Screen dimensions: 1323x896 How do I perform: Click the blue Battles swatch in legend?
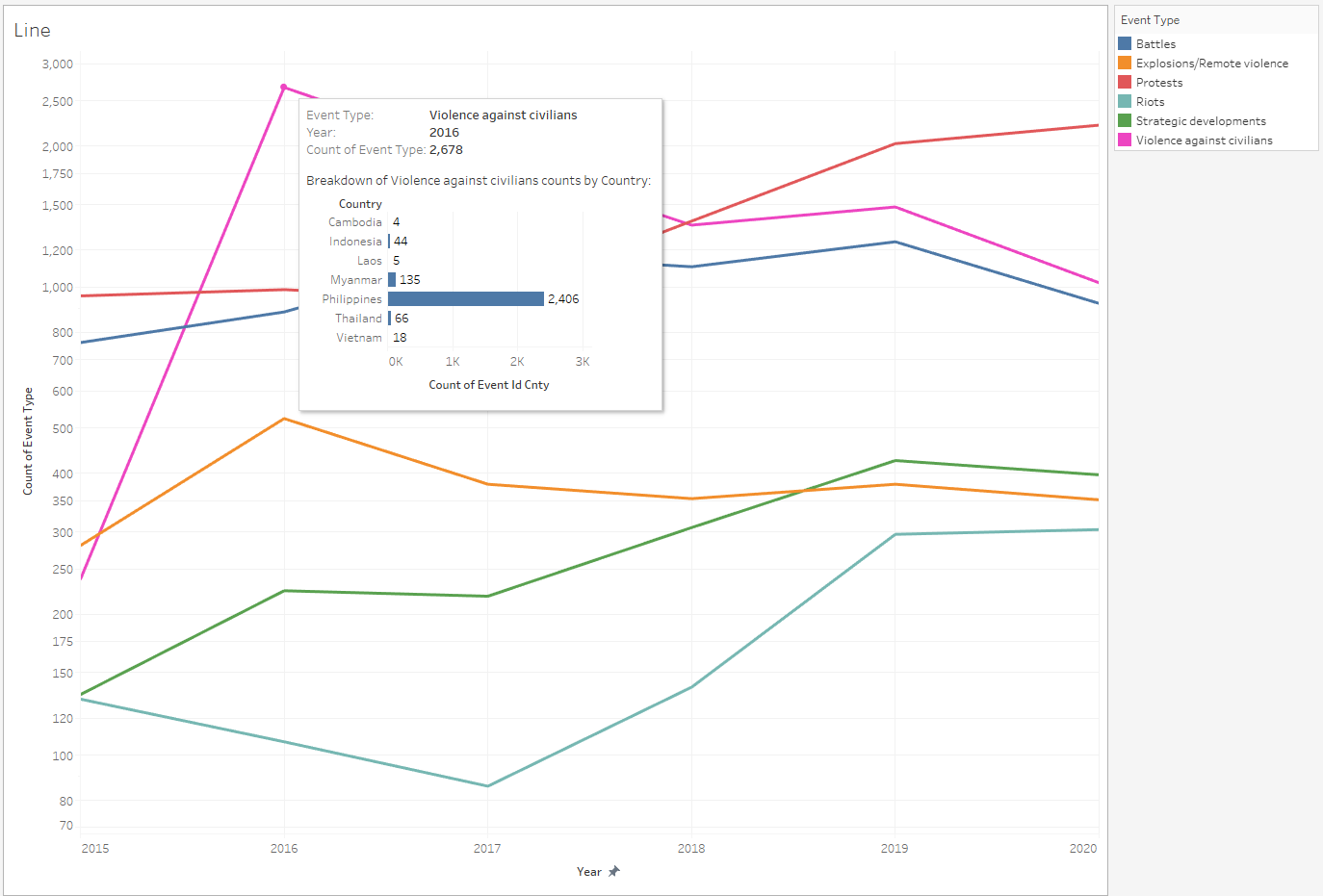click(1125, 44)
